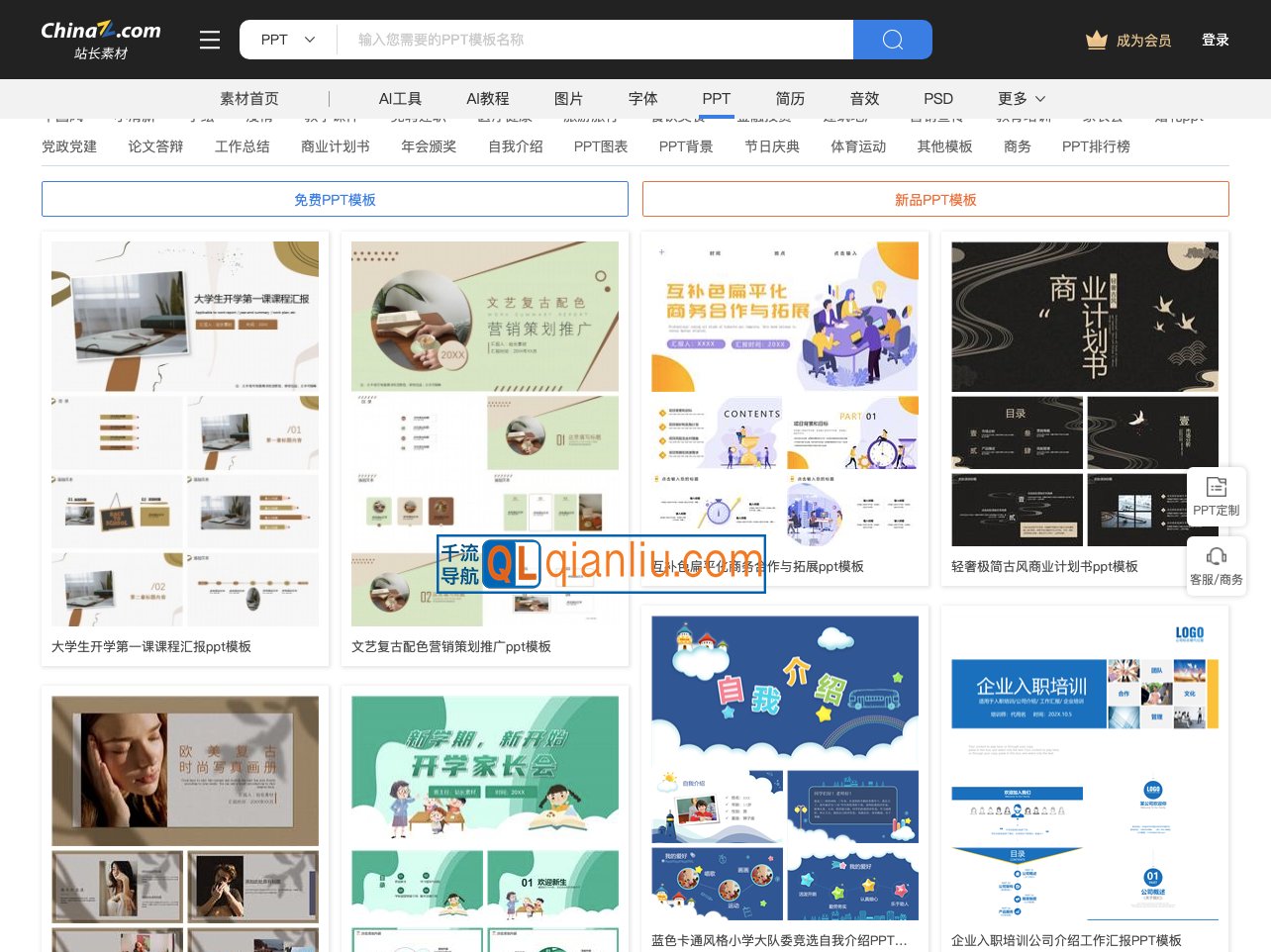Open 轻奢极简古风商业计划书 template thumbnail
This screenshot has height=952, width=1271.
pyautogui.click(x=1084, y=394)
